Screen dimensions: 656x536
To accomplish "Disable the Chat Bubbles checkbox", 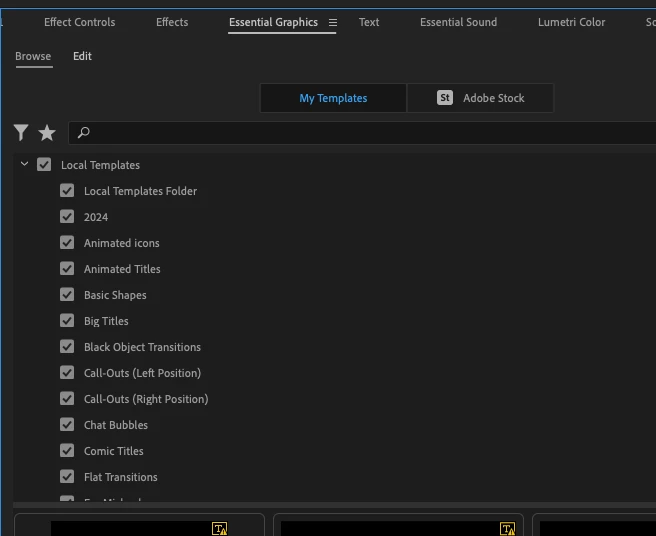I will point(67,425).
